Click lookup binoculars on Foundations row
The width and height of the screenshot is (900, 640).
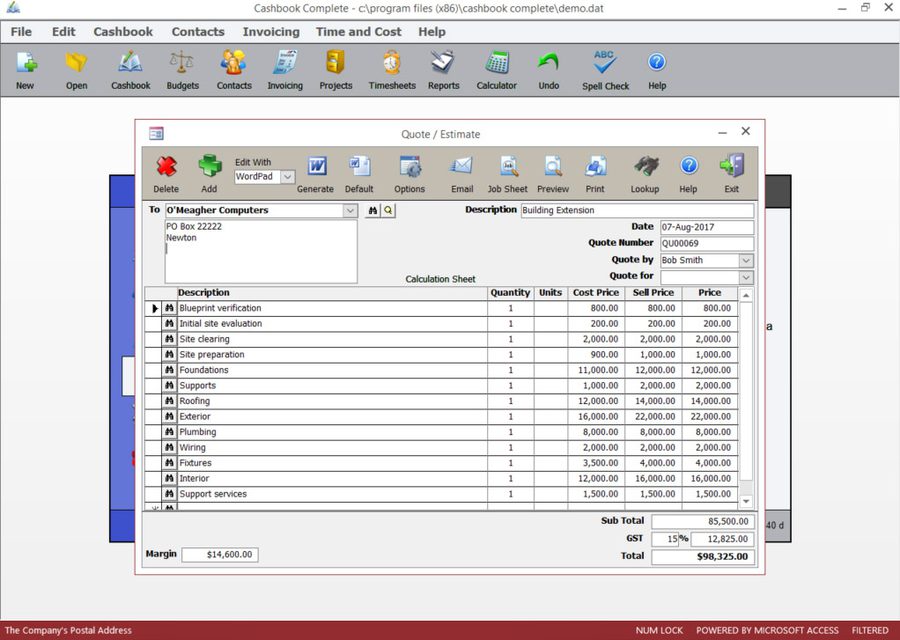pos(169,370)
